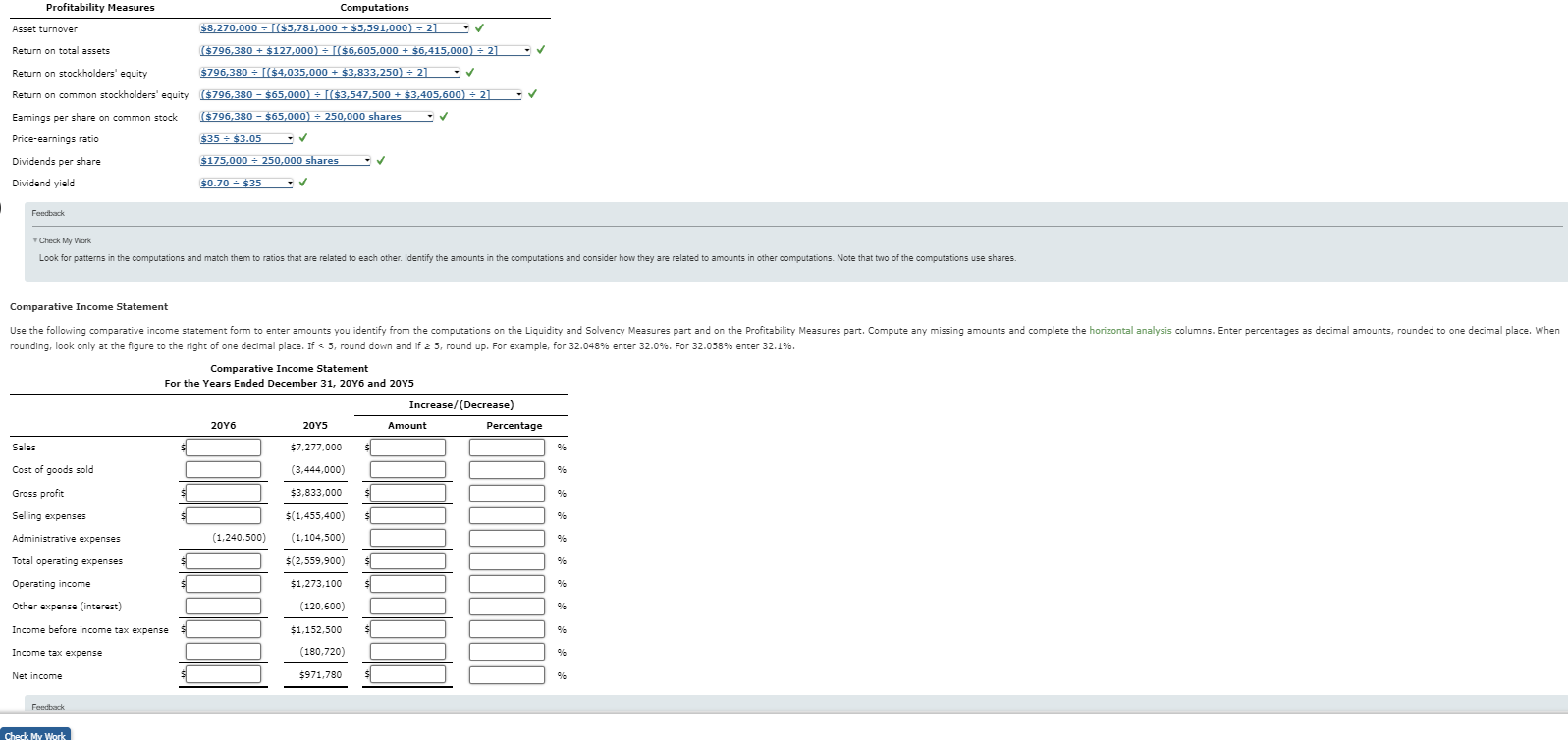The height and width of the screenshot is (740, 1568).
Task: Click the Operating income Percentage field
Action: (508, 584)
